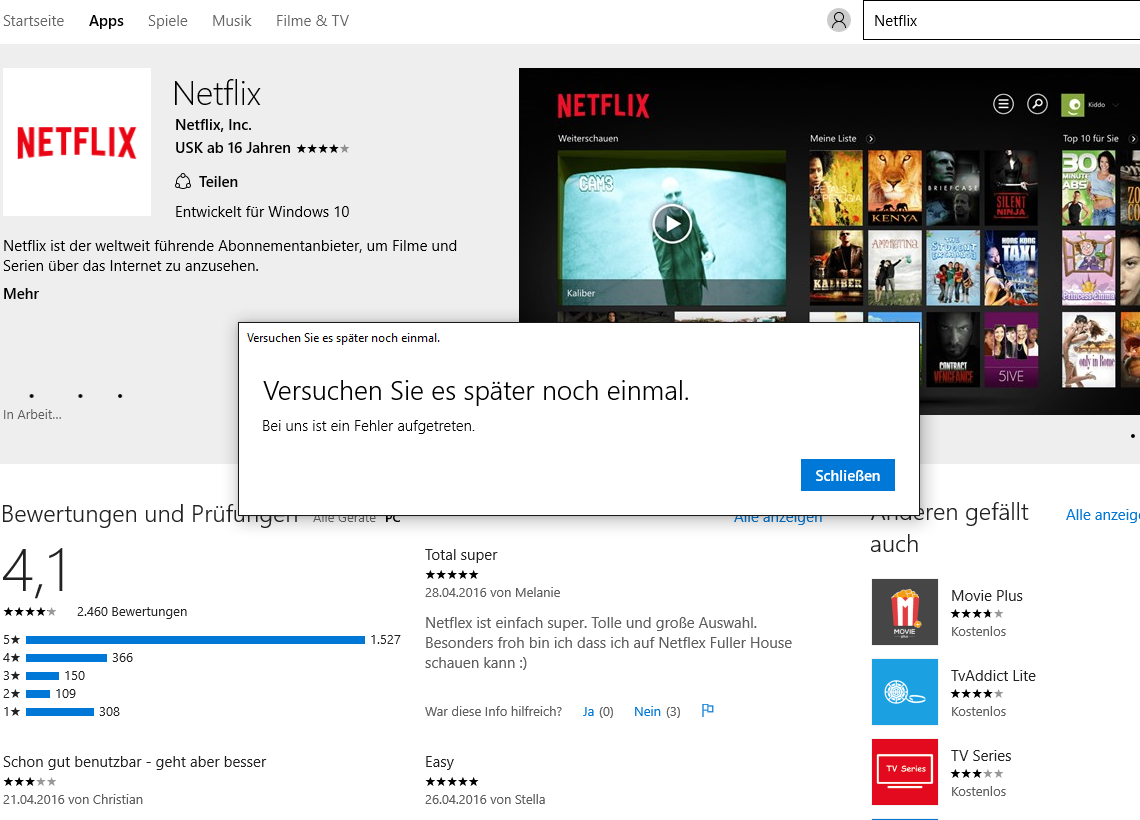Open the TvAddict Lite app icon
This screenshot has width=1140, height=820.
tap(904, 692)
